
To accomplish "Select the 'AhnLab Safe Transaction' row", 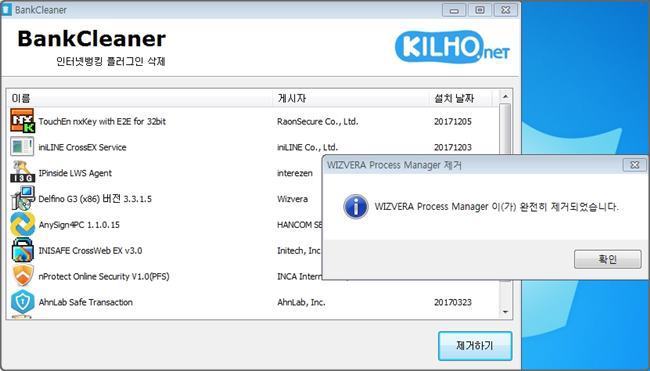I will pyautogui.click(x=253, y=302).
